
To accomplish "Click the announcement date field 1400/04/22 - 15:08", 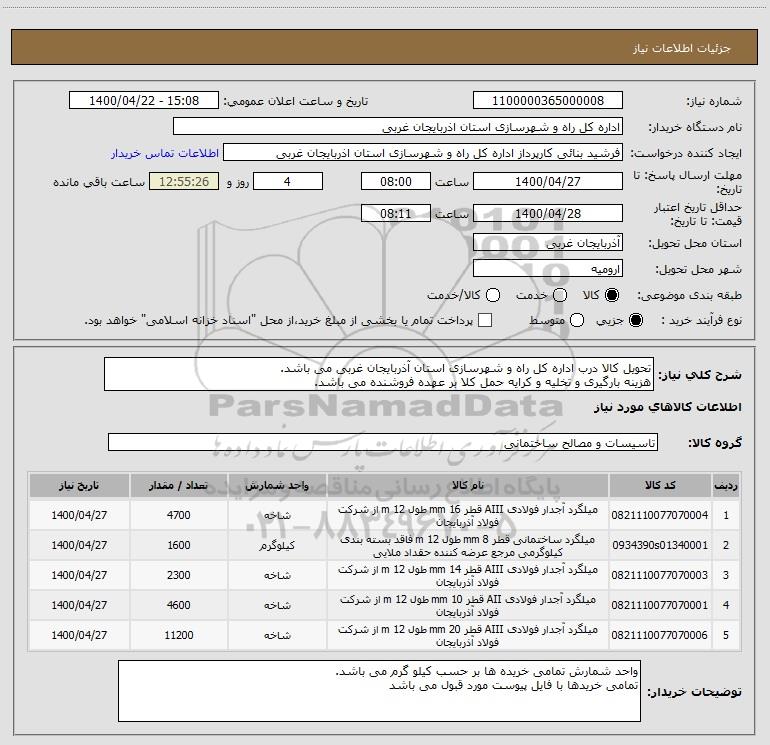I will 144,101.
